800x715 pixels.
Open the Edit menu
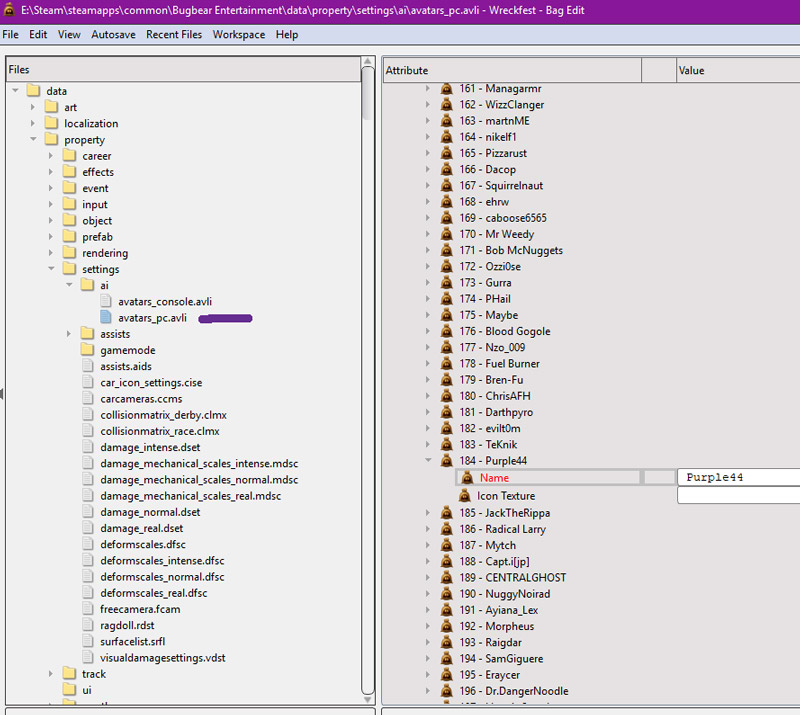pyautogui.click(x=38, y=35)
